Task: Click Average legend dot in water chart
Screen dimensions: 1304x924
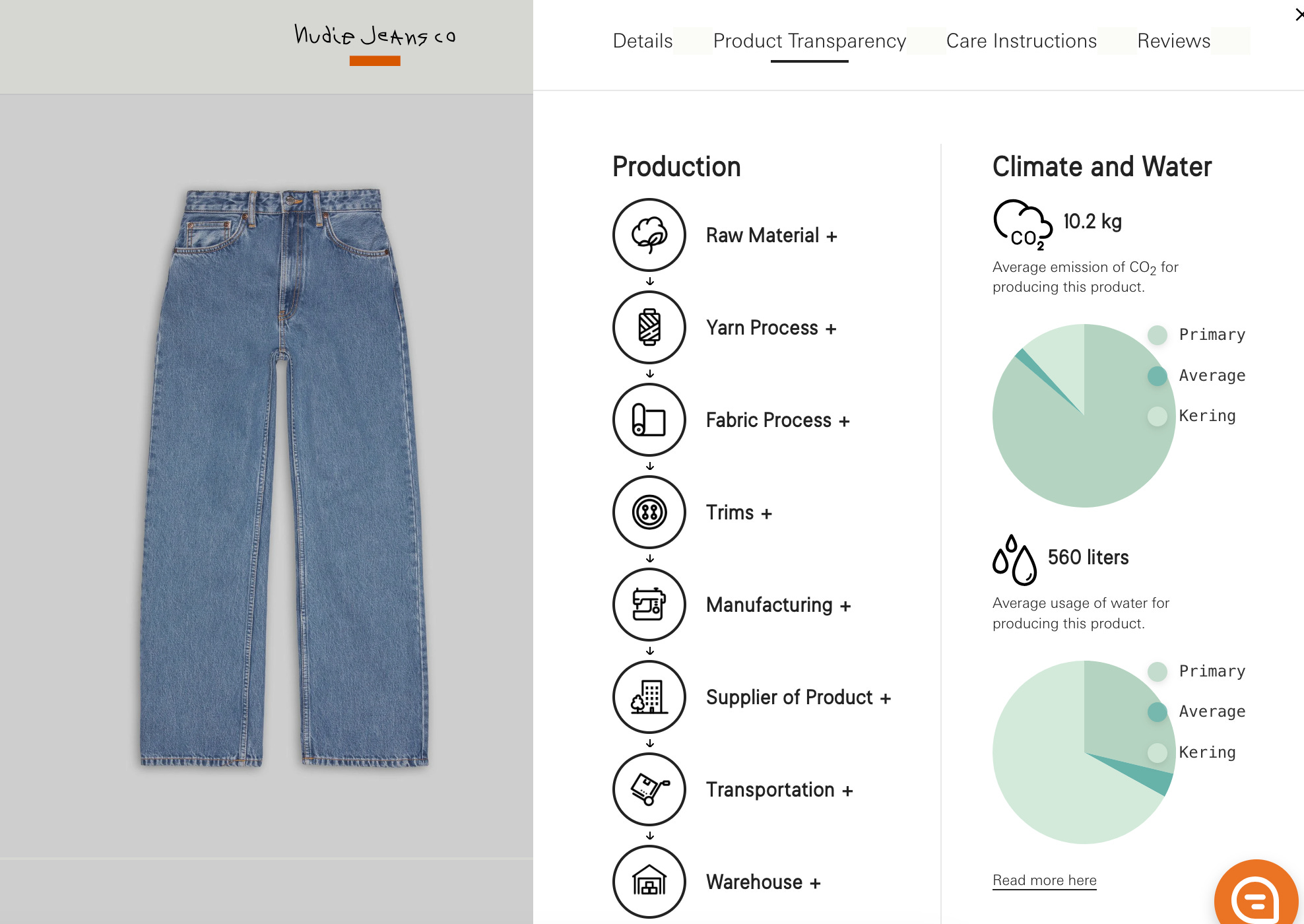Action: pos(1157,711)
